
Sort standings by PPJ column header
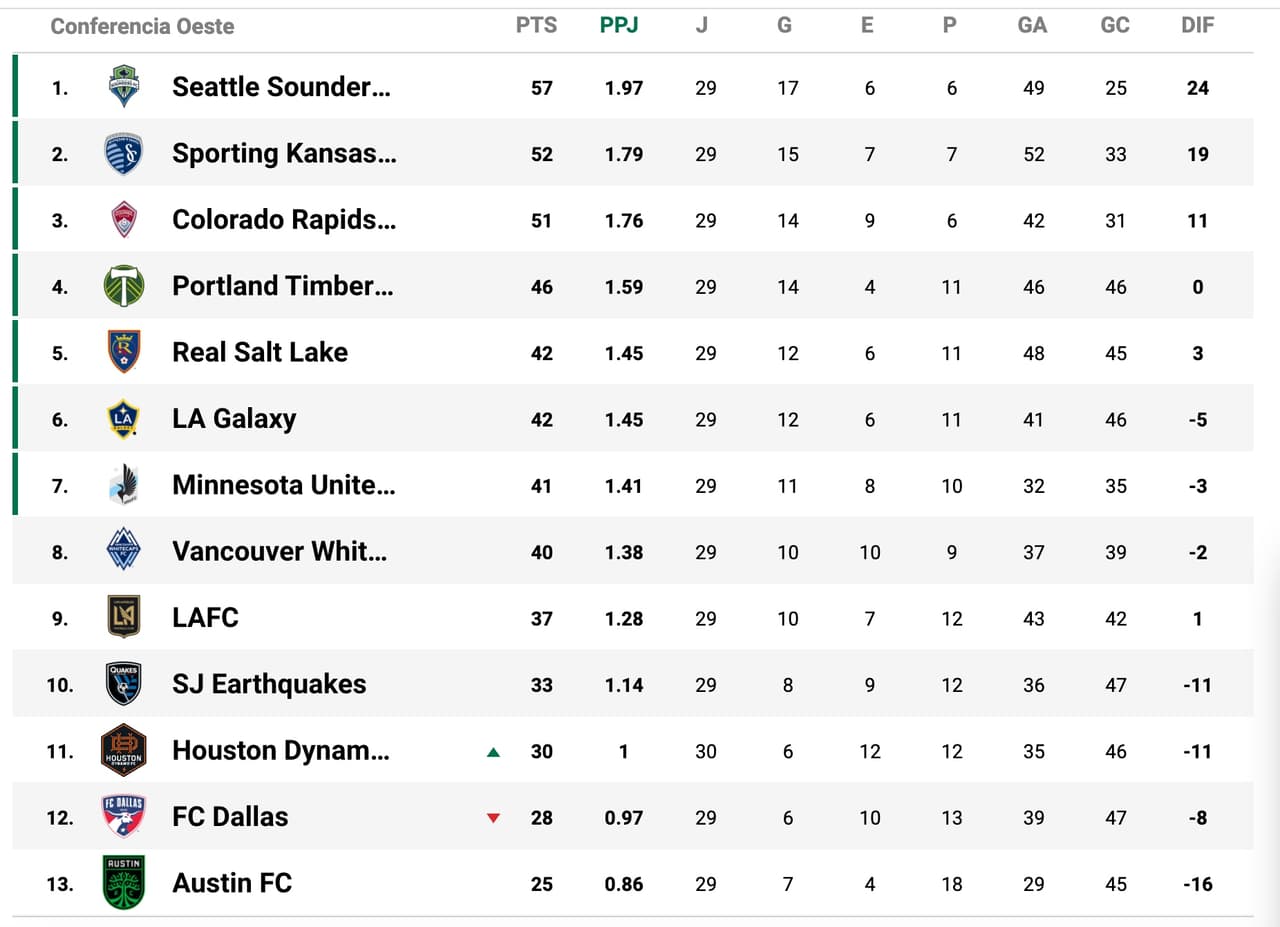[619, 26]
